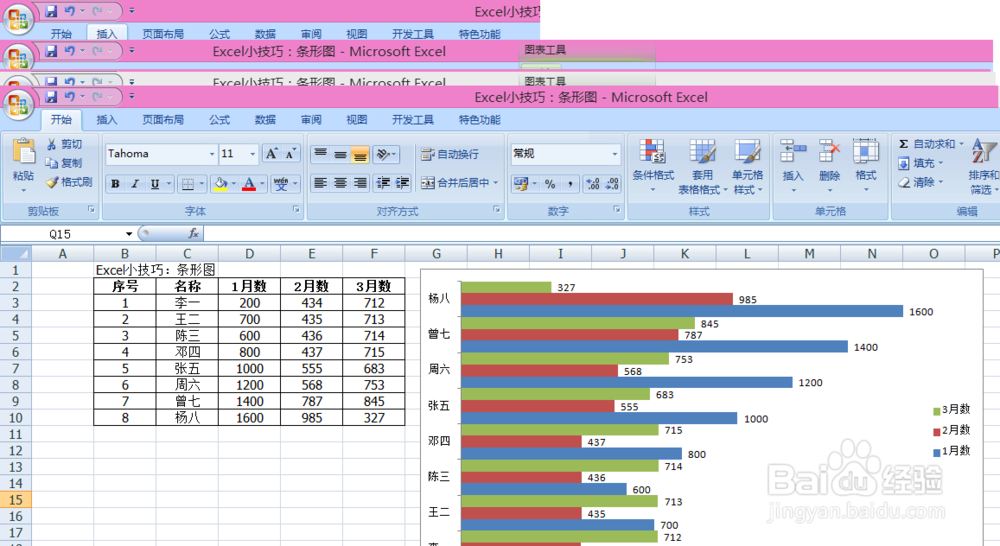Open the font size 11 dropdown

tap(253, 154)
